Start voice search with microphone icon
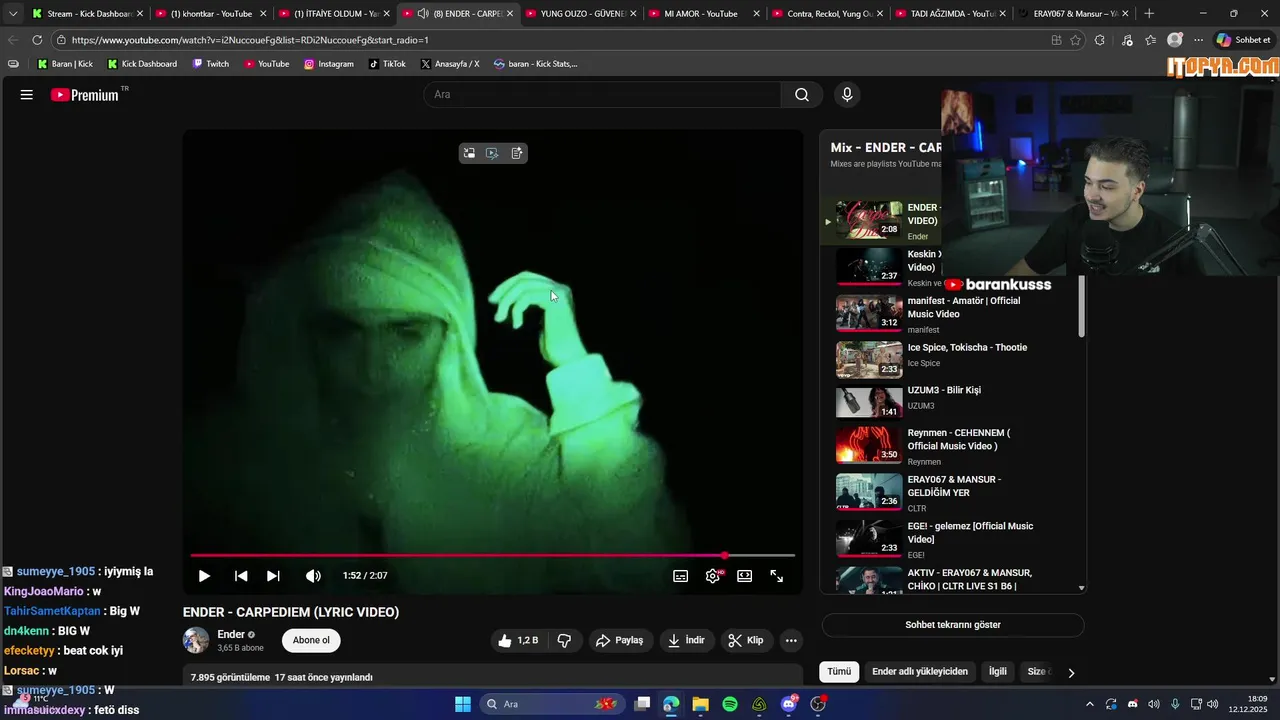The height and width of the screenshot is (720, 1280). (847, 95)
